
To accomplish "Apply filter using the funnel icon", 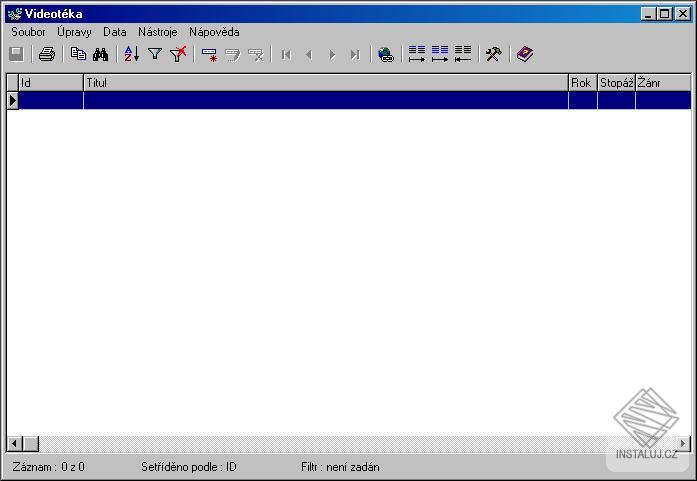I will (x=155, y=54).
